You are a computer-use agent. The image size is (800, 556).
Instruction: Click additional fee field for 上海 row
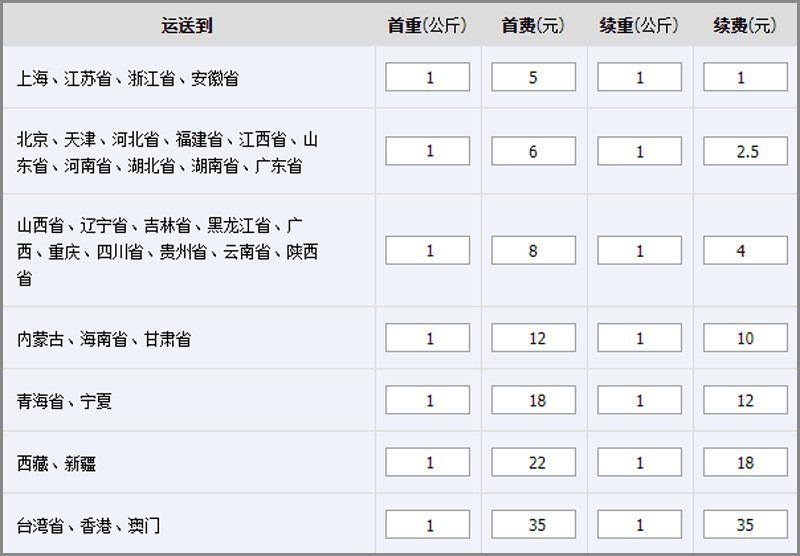[x=745, y=77]
